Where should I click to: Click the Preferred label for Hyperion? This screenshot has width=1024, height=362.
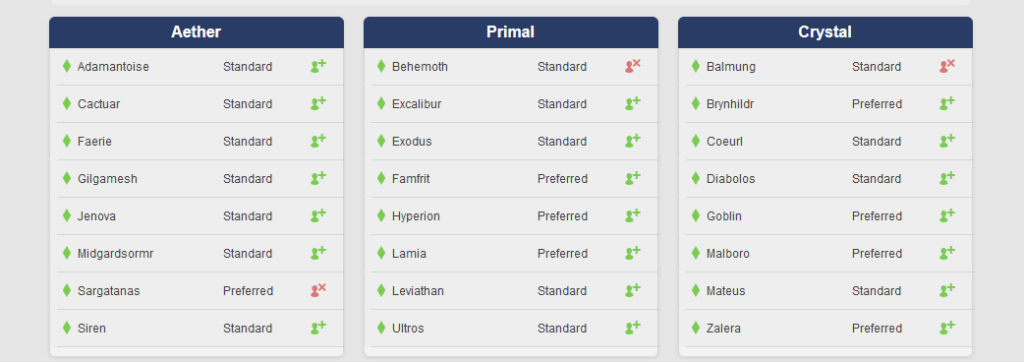[562, 216]
